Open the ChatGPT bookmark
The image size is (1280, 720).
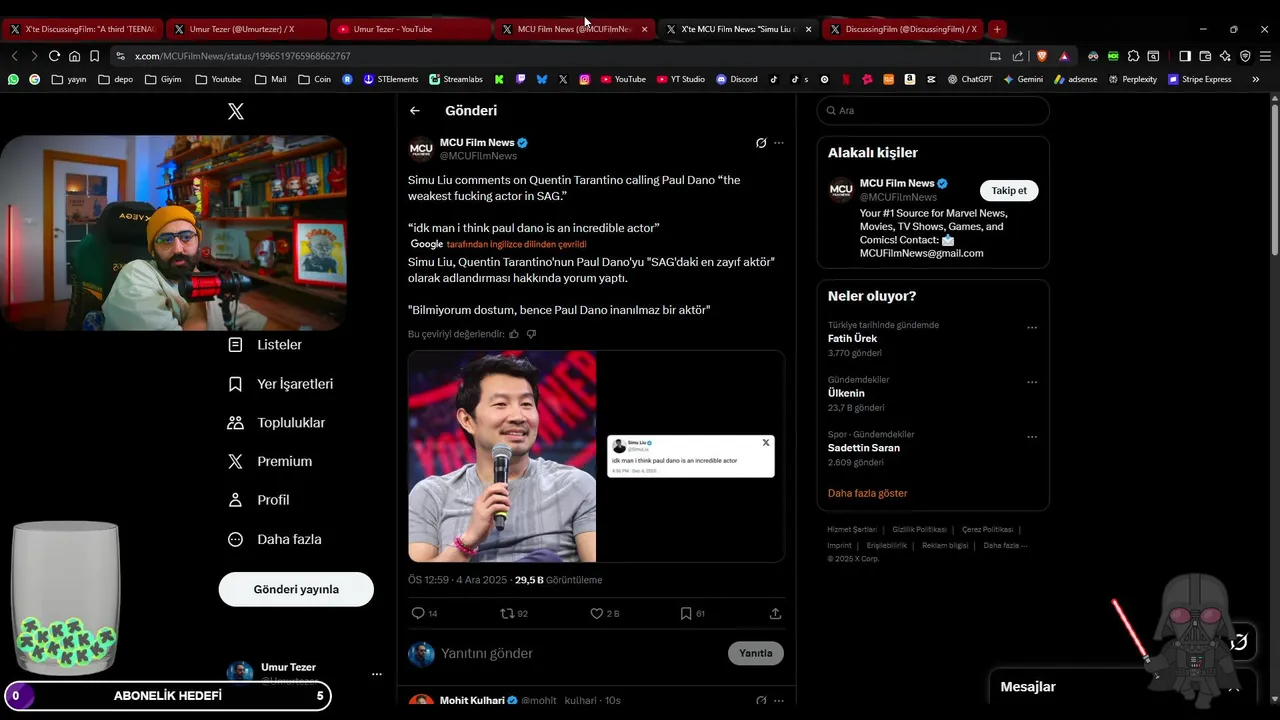pos(969,79)
